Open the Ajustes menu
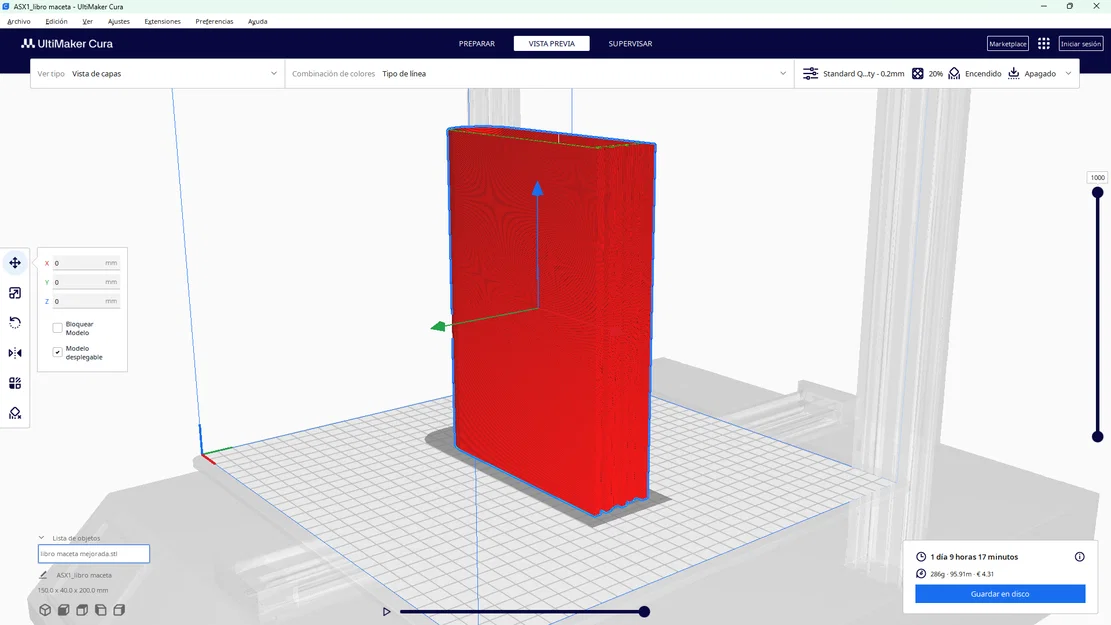 pos(119,21)
